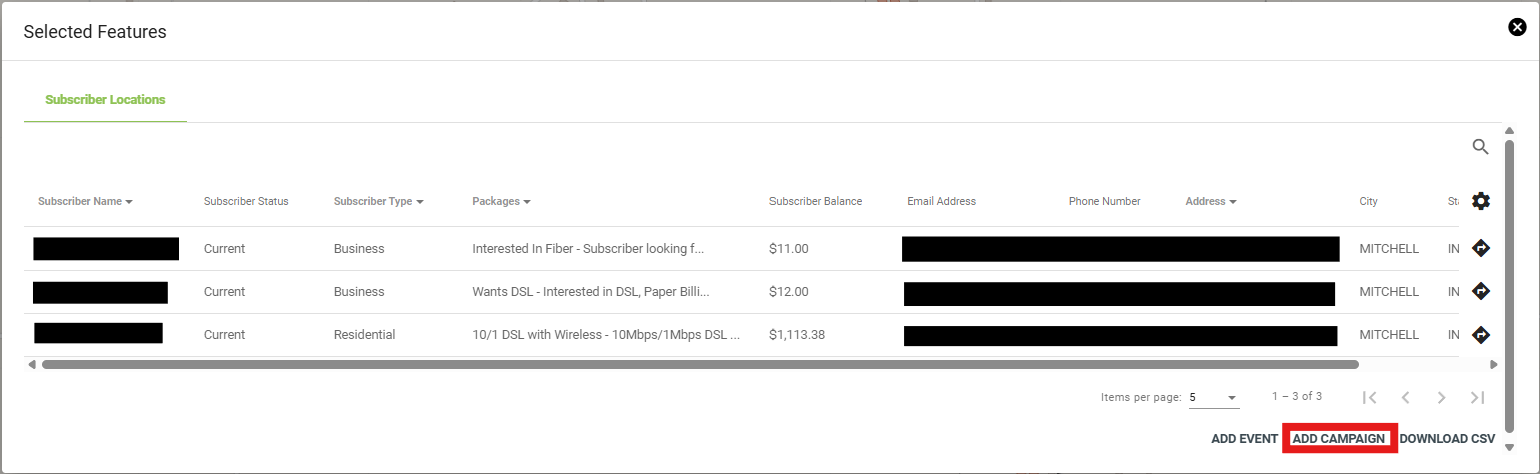This screenshot has width=1540, height=474.
Task: Close the Selected Features dialog
Action: point(1517,27)
